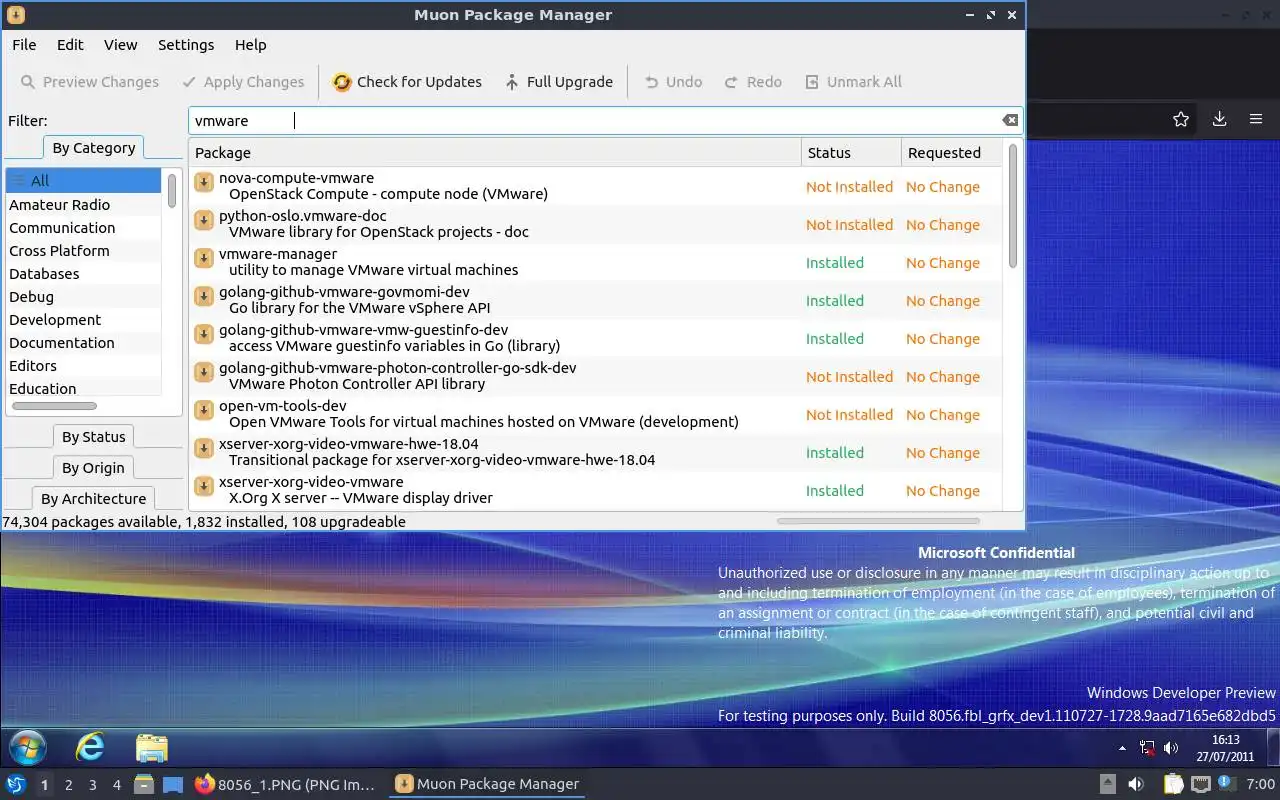This screenshot has width=1280, height=800.
Task: Clear the vmware filter text with the clear icon
Action: 1010,120
